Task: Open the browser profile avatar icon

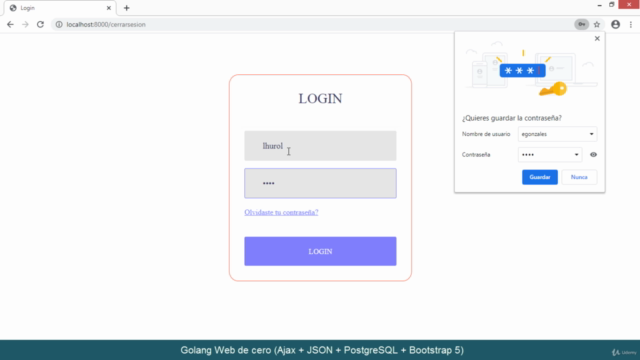Action: tap(616, 24)
